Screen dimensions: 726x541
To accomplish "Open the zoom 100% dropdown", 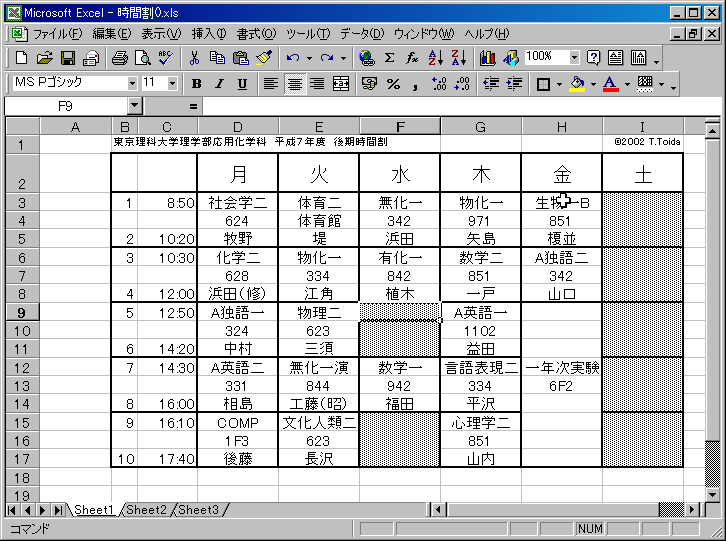I will pos(574,58).
